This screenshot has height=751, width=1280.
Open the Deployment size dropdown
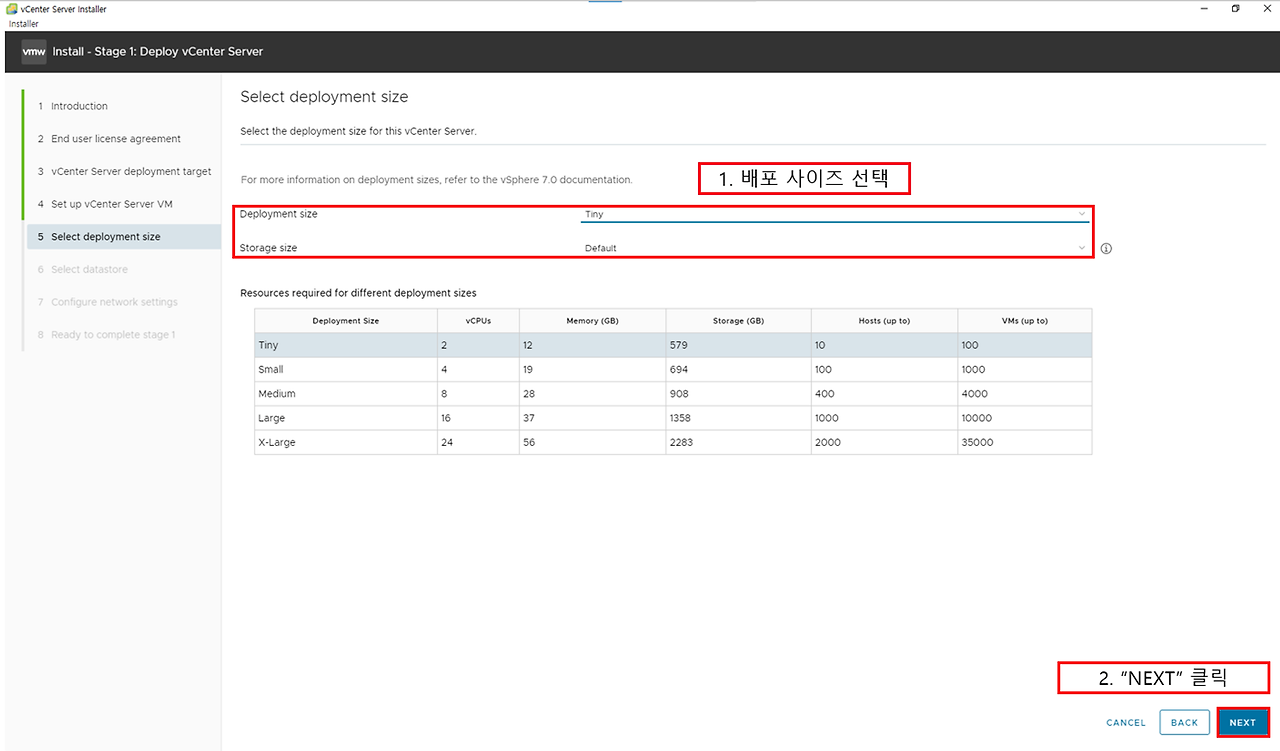tap(835, 214)
